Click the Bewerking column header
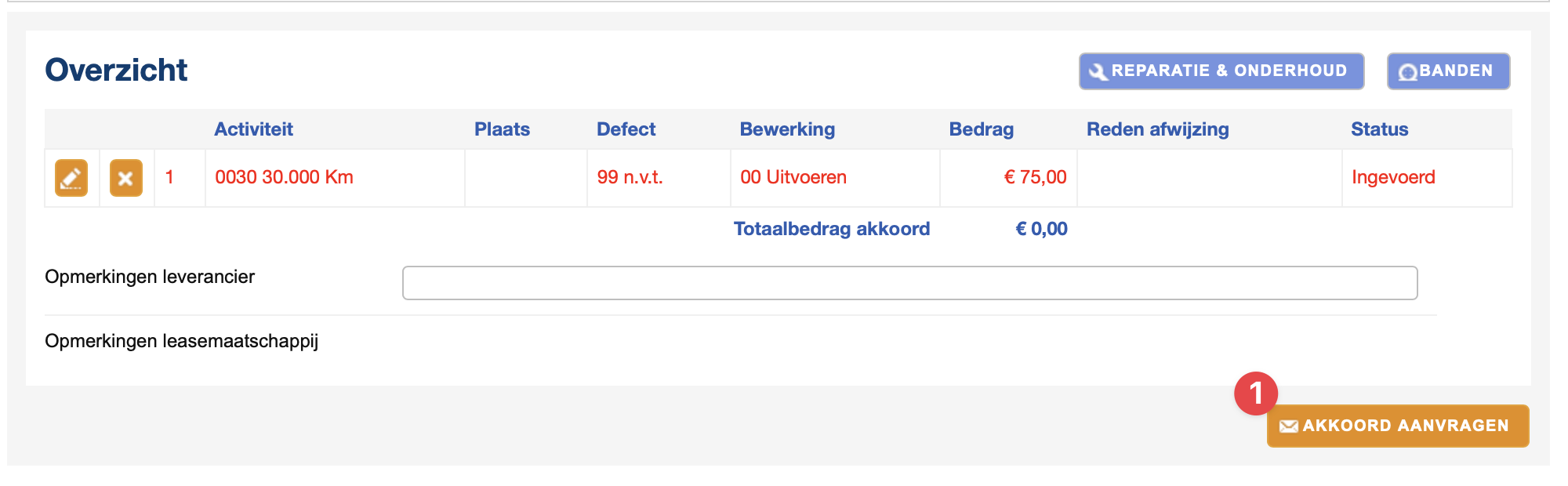 787,129
